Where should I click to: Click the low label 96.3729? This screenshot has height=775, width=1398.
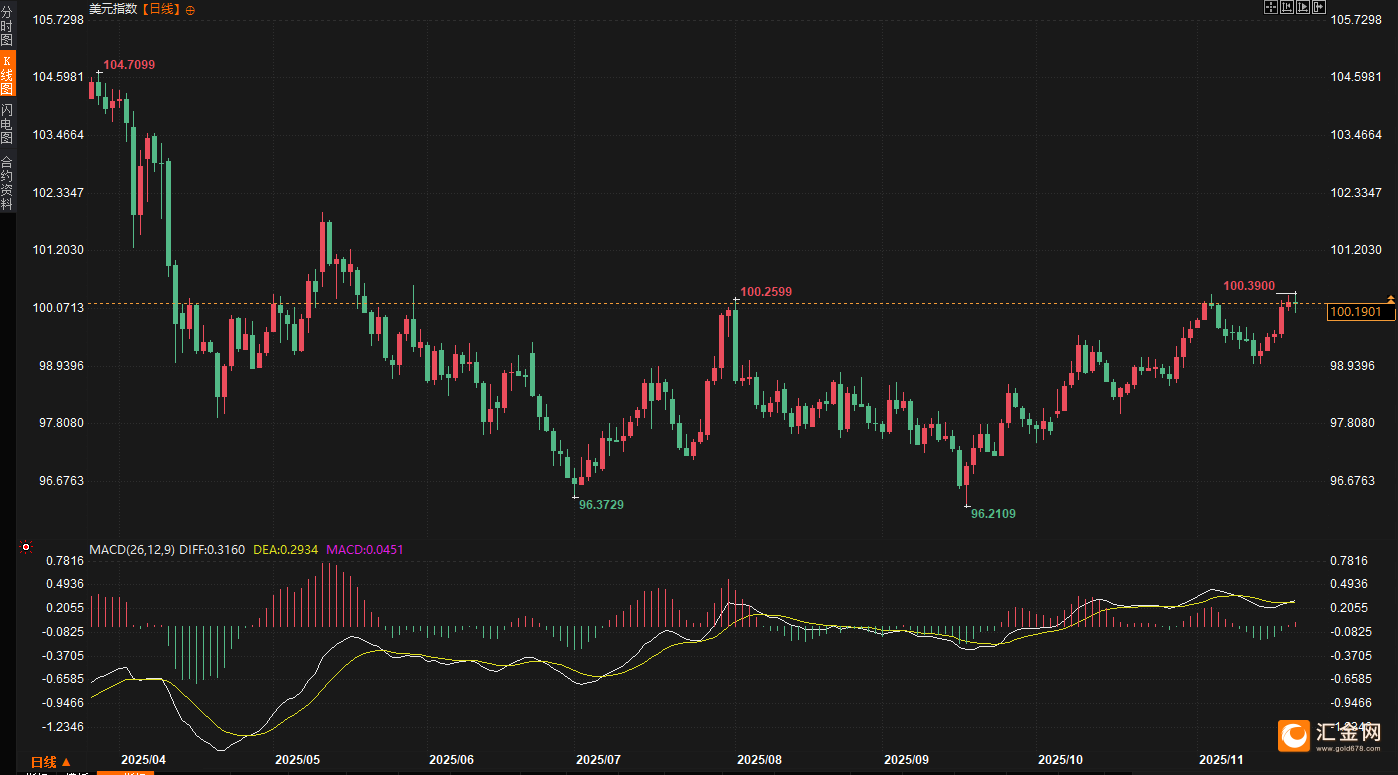tap(601, 505)
